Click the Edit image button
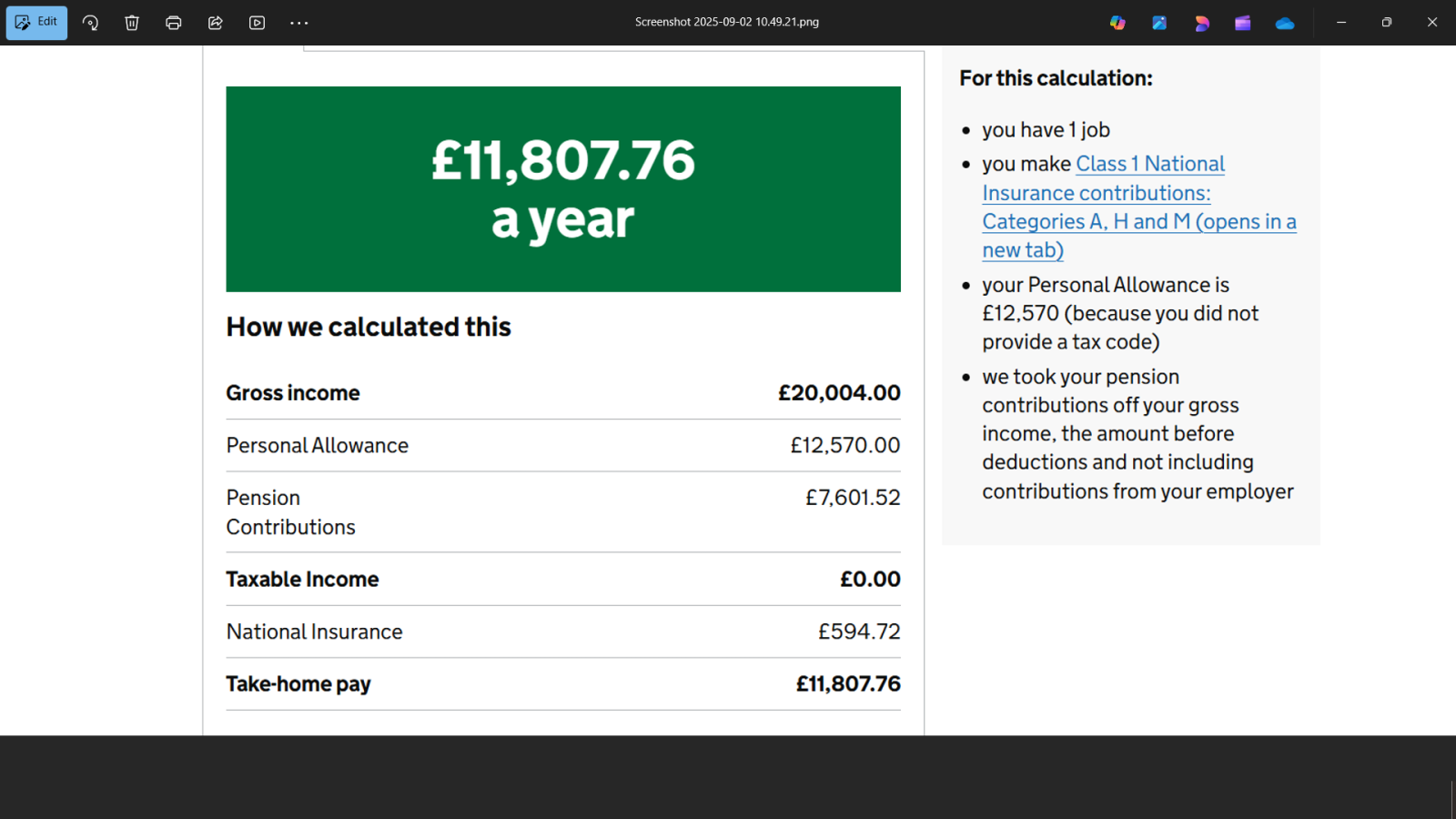The height and width of the screenshot is (819, 1456). (x=36, y=23)
